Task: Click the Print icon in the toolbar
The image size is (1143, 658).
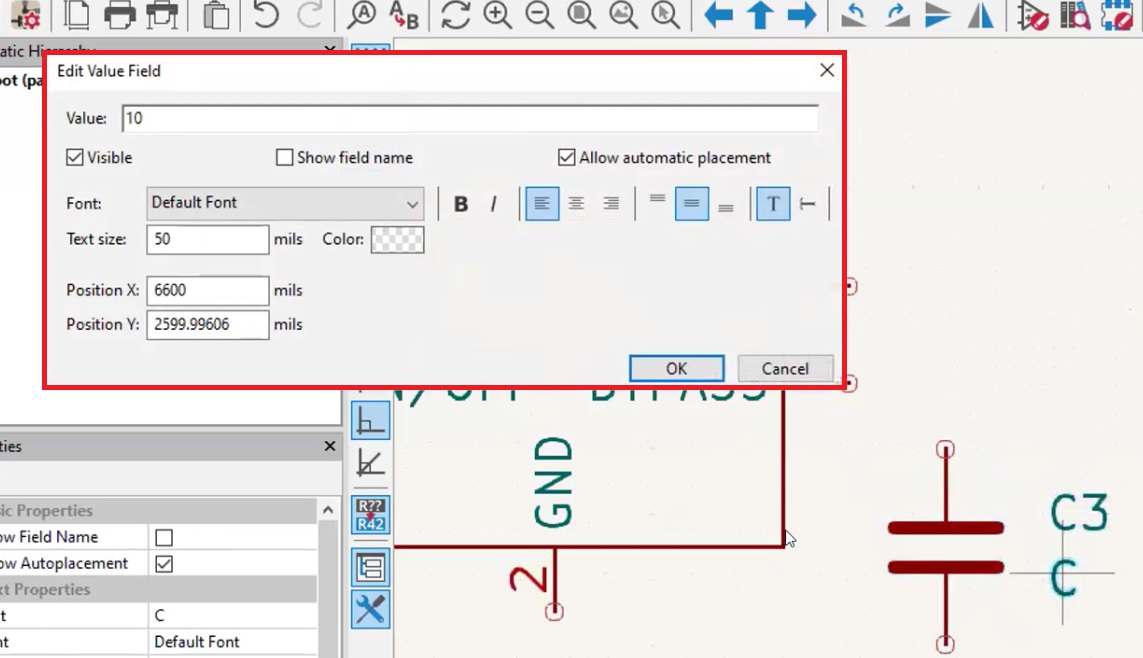Action: pyautogui.click(x=122, y=15)
